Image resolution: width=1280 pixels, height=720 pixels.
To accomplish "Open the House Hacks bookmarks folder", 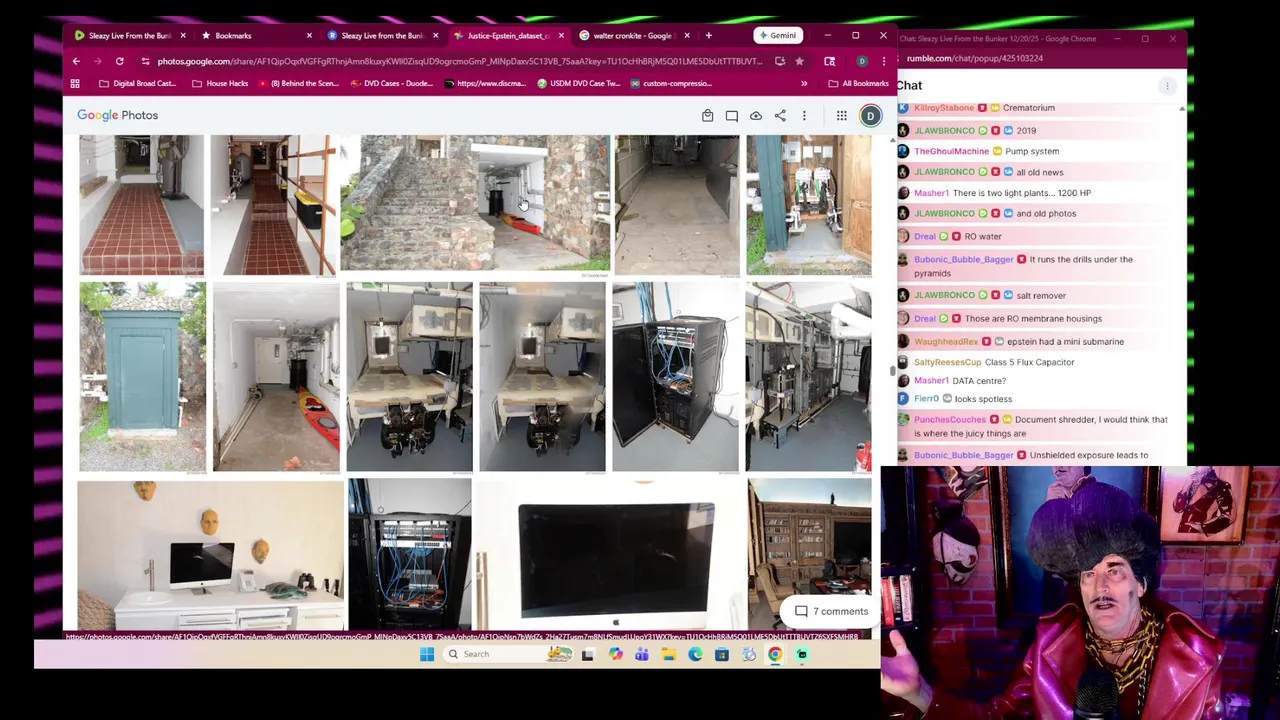I will (x=220, y=84).
